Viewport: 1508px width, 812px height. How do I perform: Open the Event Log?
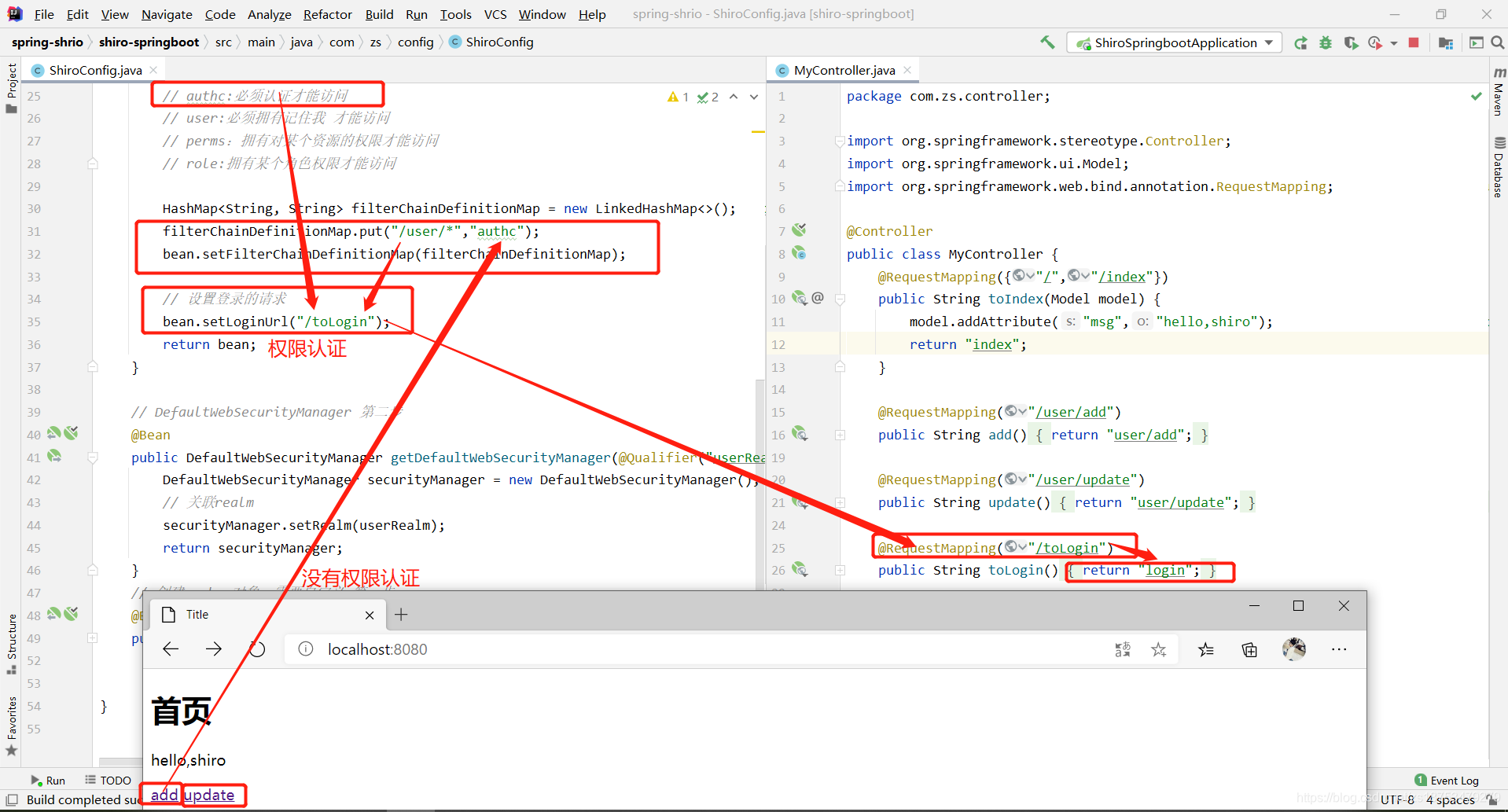click(1447, 781)
